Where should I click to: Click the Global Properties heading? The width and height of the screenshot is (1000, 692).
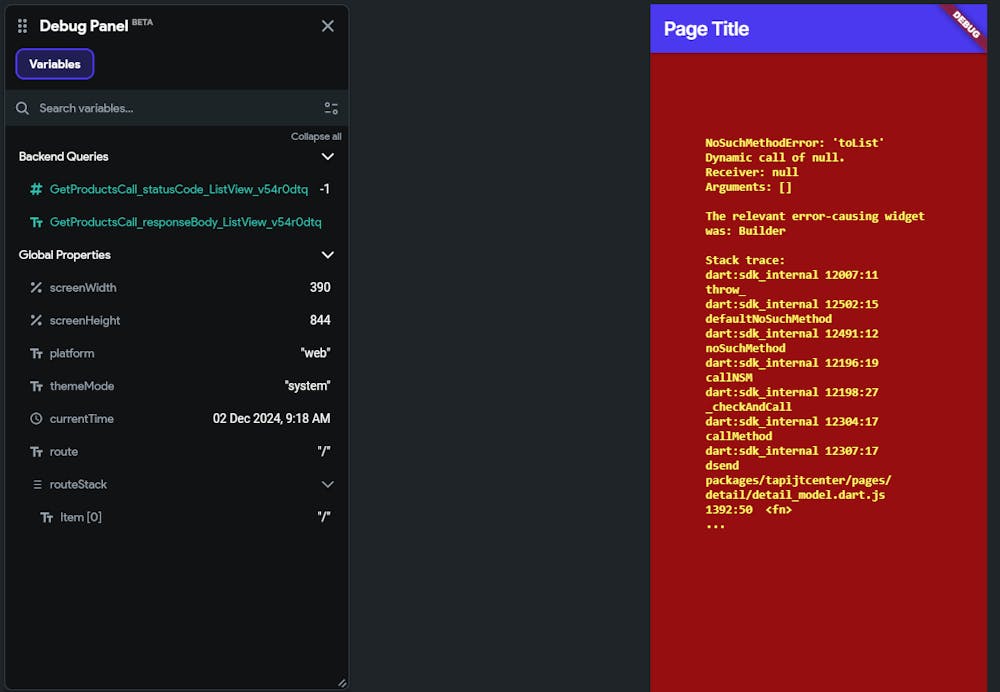coord(64,255)
